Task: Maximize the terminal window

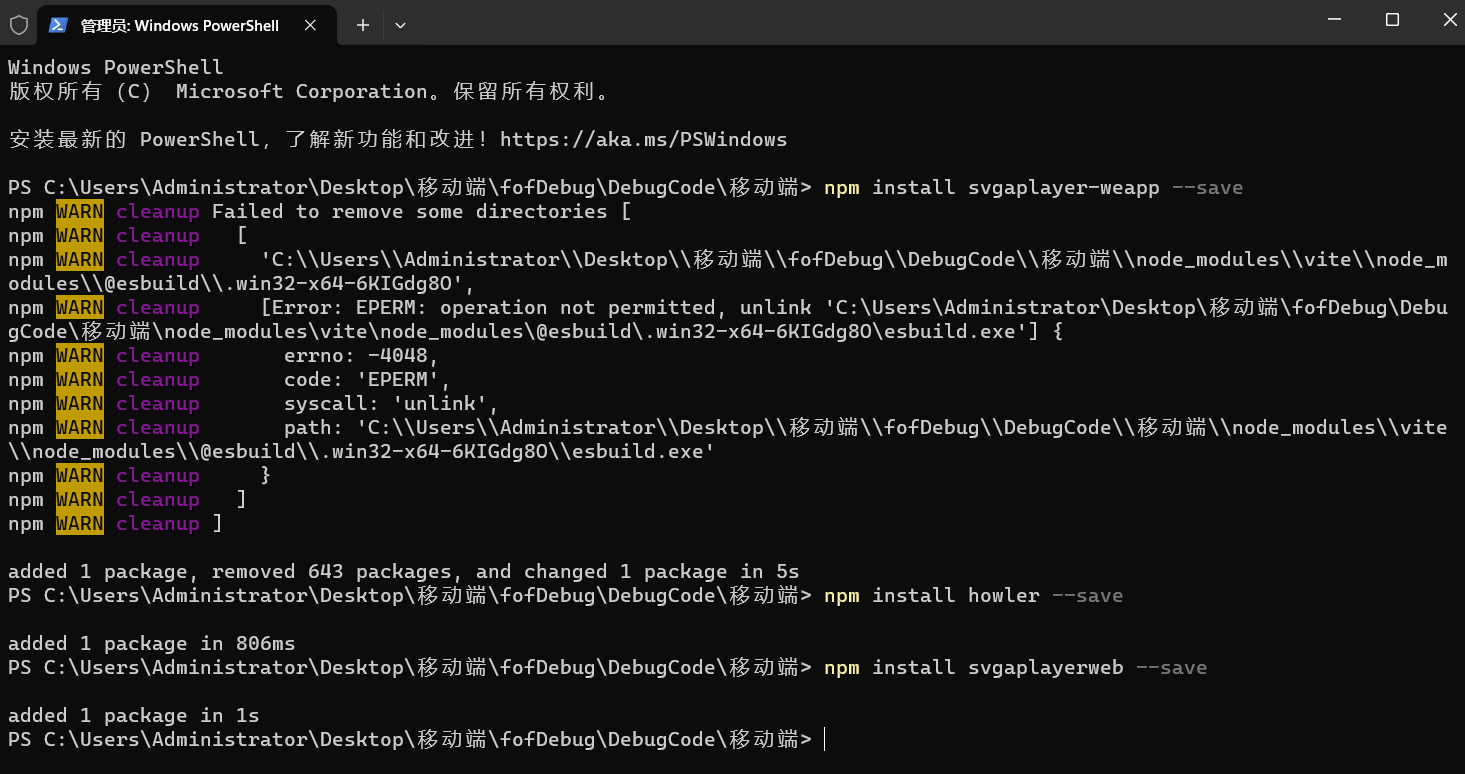Action: pos(1392,20)
